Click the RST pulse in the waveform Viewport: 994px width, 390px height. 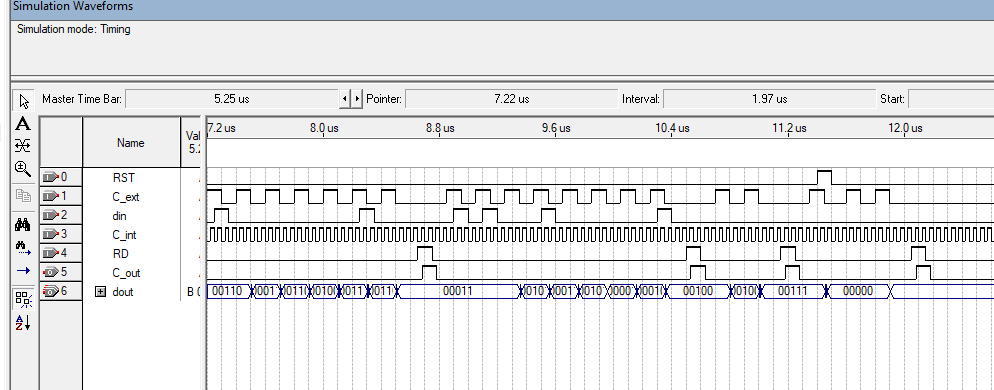coord(824,178)
